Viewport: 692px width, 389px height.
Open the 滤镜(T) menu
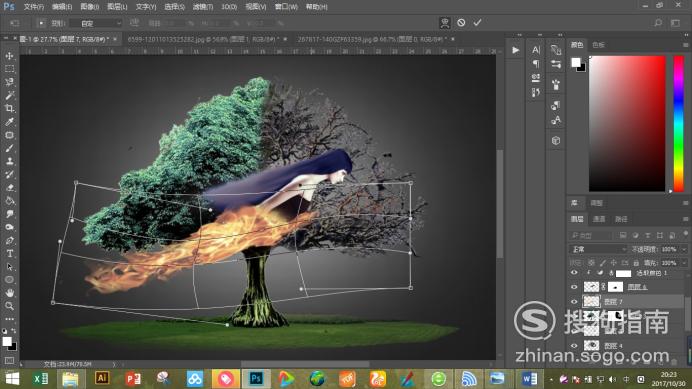tap(203, 7)
